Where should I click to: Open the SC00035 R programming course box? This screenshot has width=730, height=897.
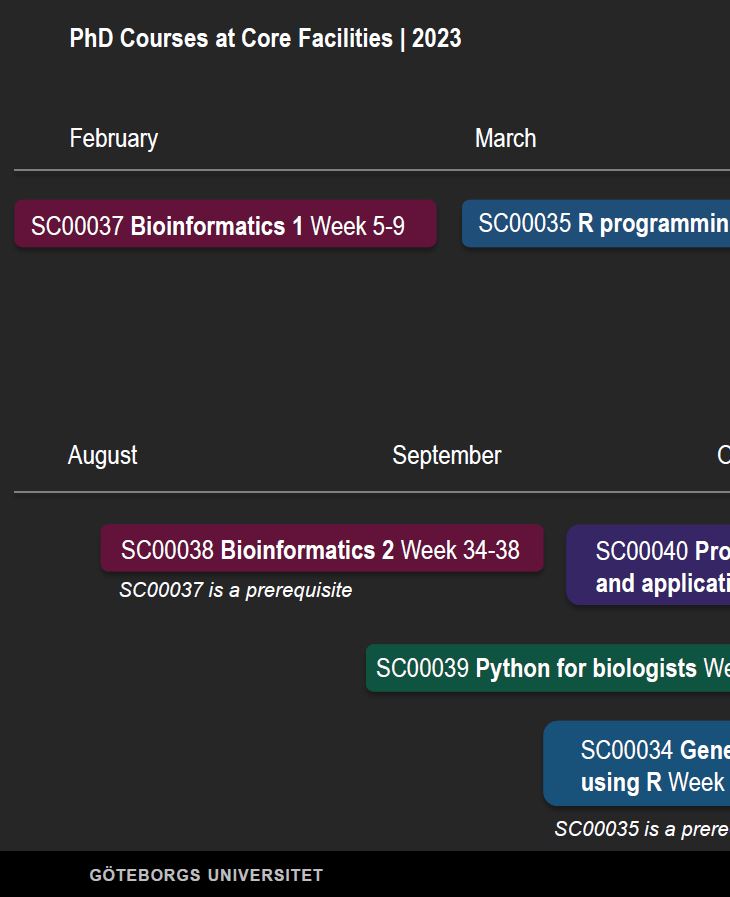click(596, 224)
